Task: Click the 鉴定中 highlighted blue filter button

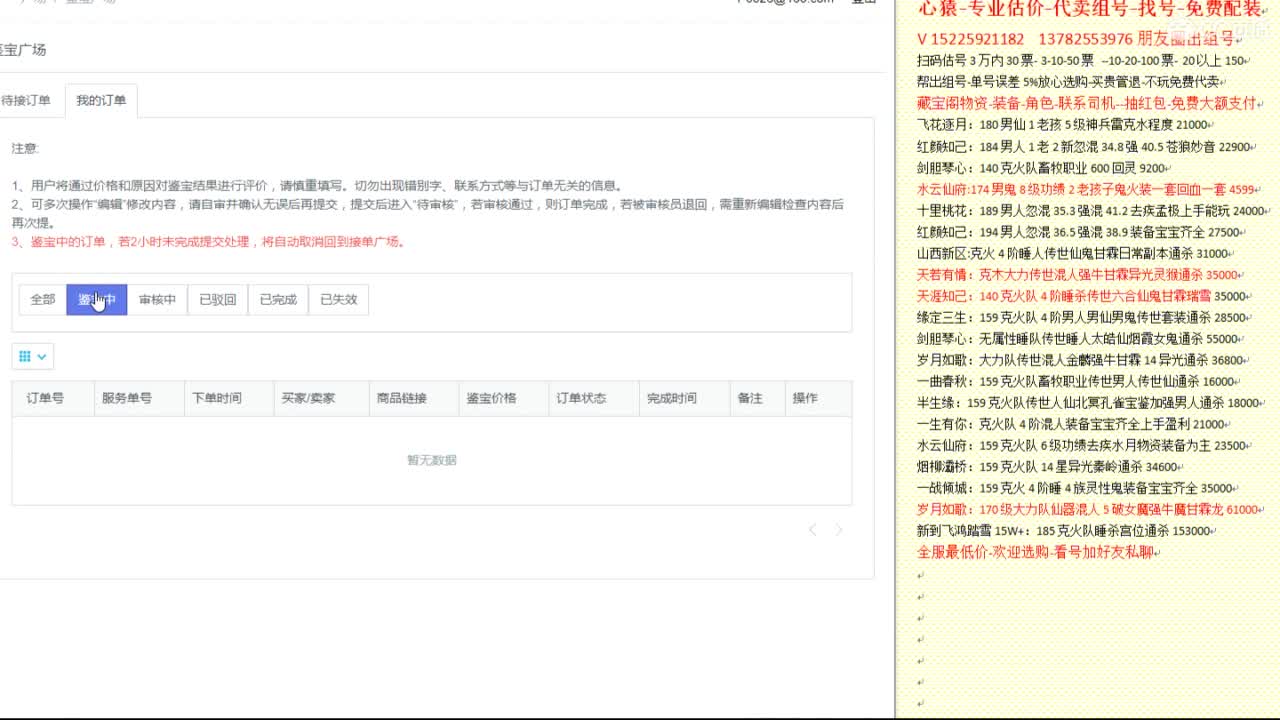Action: click(x=97, y=299)
